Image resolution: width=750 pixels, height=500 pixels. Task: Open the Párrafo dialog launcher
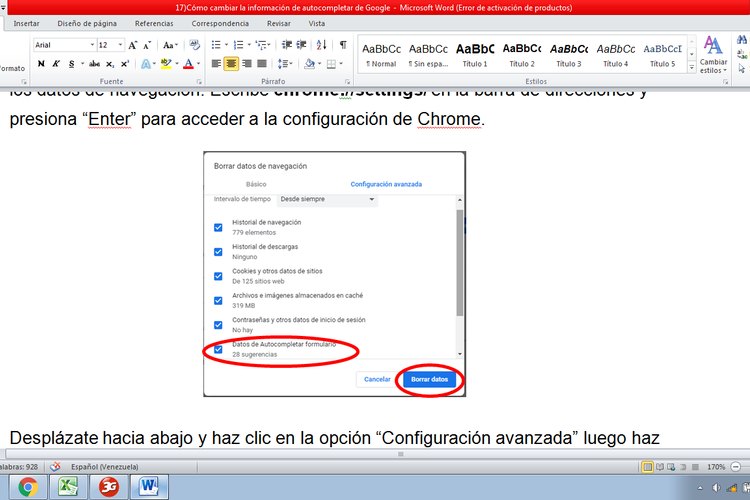point(348,82)
